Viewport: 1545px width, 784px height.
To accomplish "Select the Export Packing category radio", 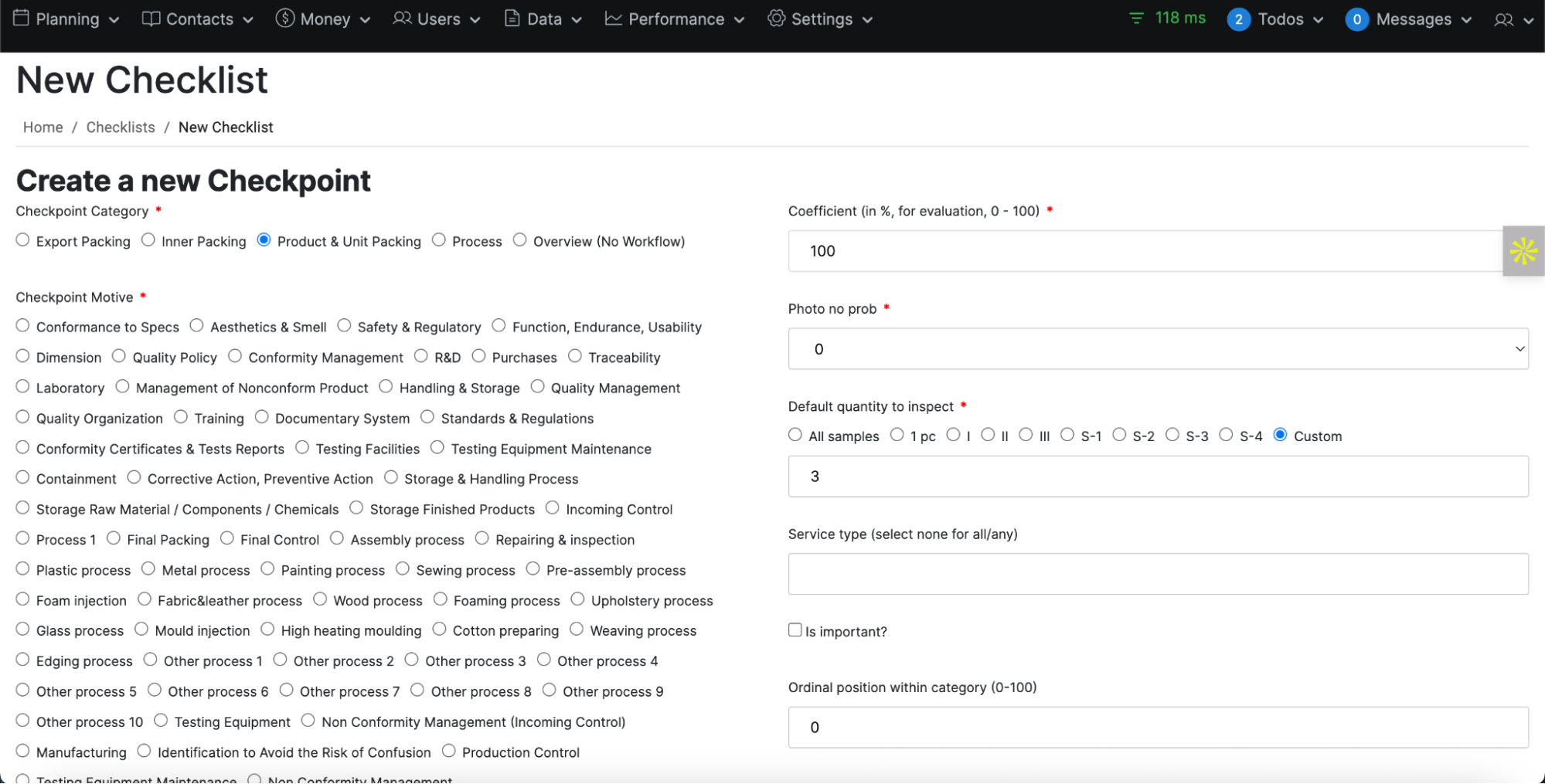I will [23, 240].
